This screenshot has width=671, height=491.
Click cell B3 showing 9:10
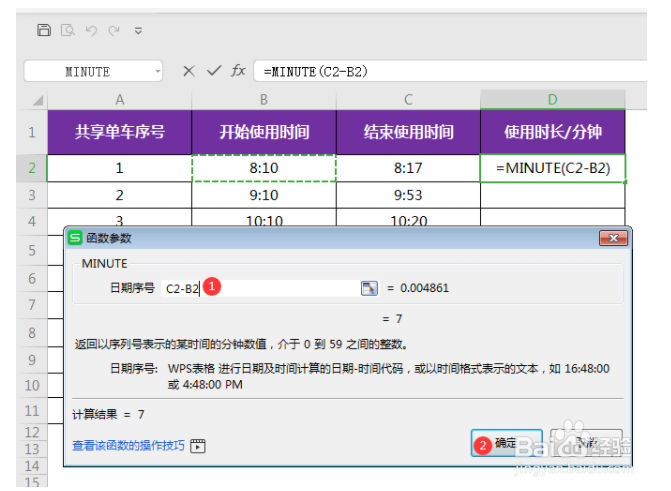coord(264,195)
